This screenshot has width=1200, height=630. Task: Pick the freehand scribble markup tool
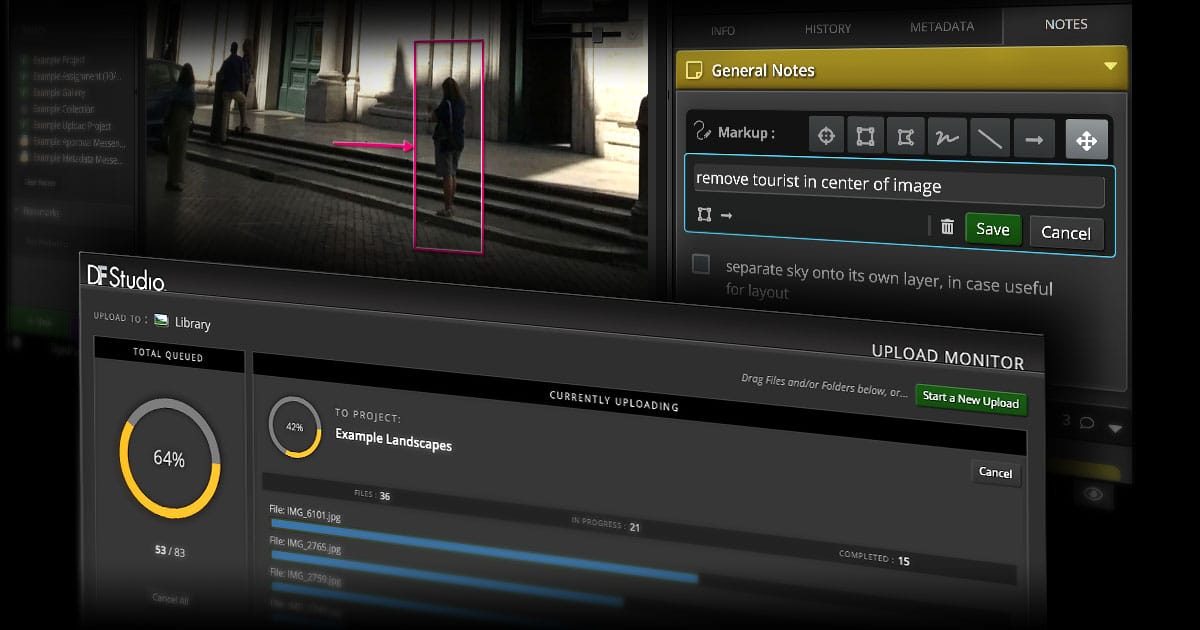click(947, 139)
